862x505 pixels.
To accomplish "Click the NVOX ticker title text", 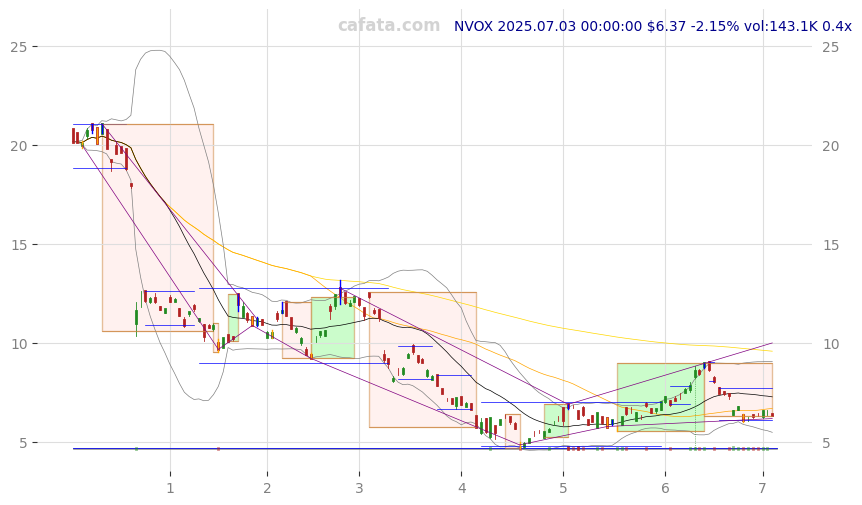I will point(653,26).
